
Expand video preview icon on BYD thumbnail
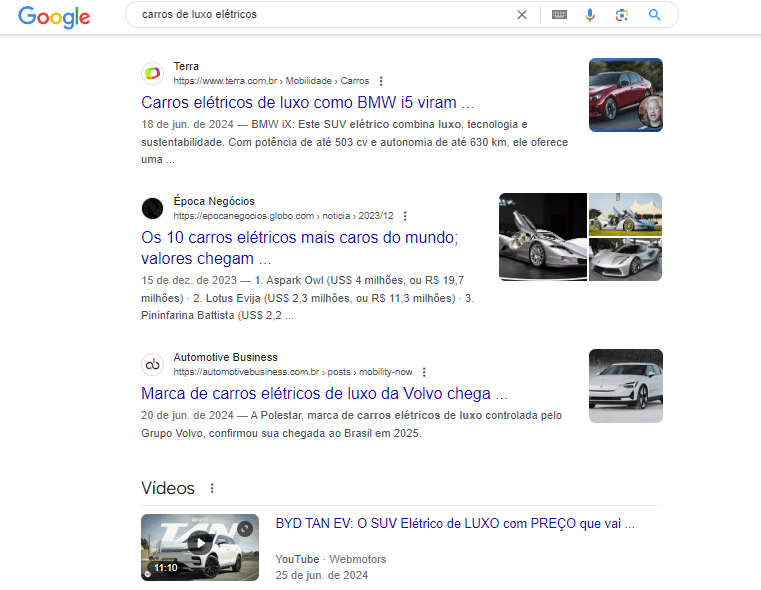click(245, 528)
